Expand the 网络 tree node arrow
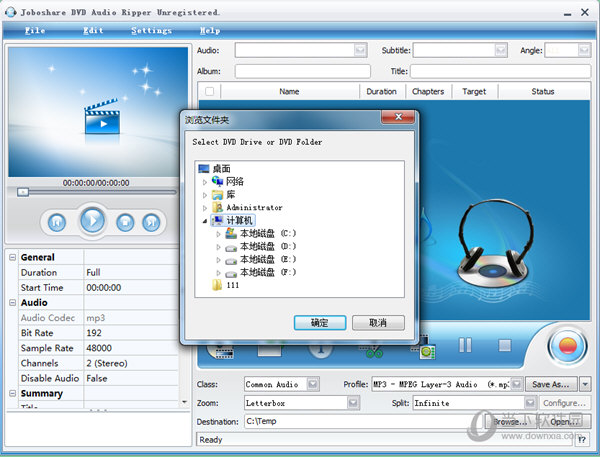 click(205, 182)
